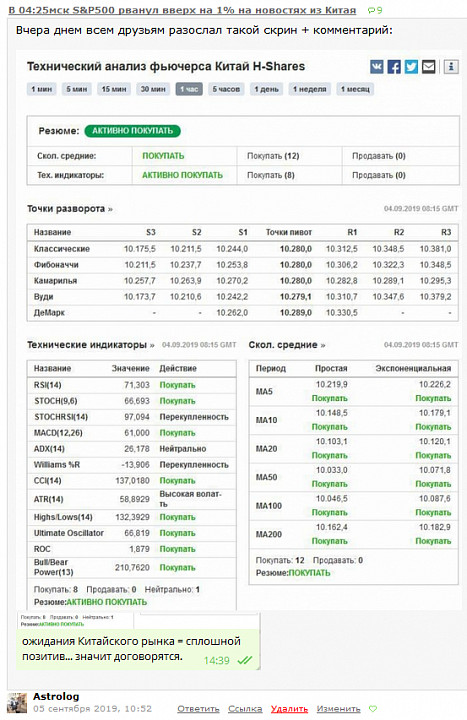Click the ROC indicator name

click(42, 549)
